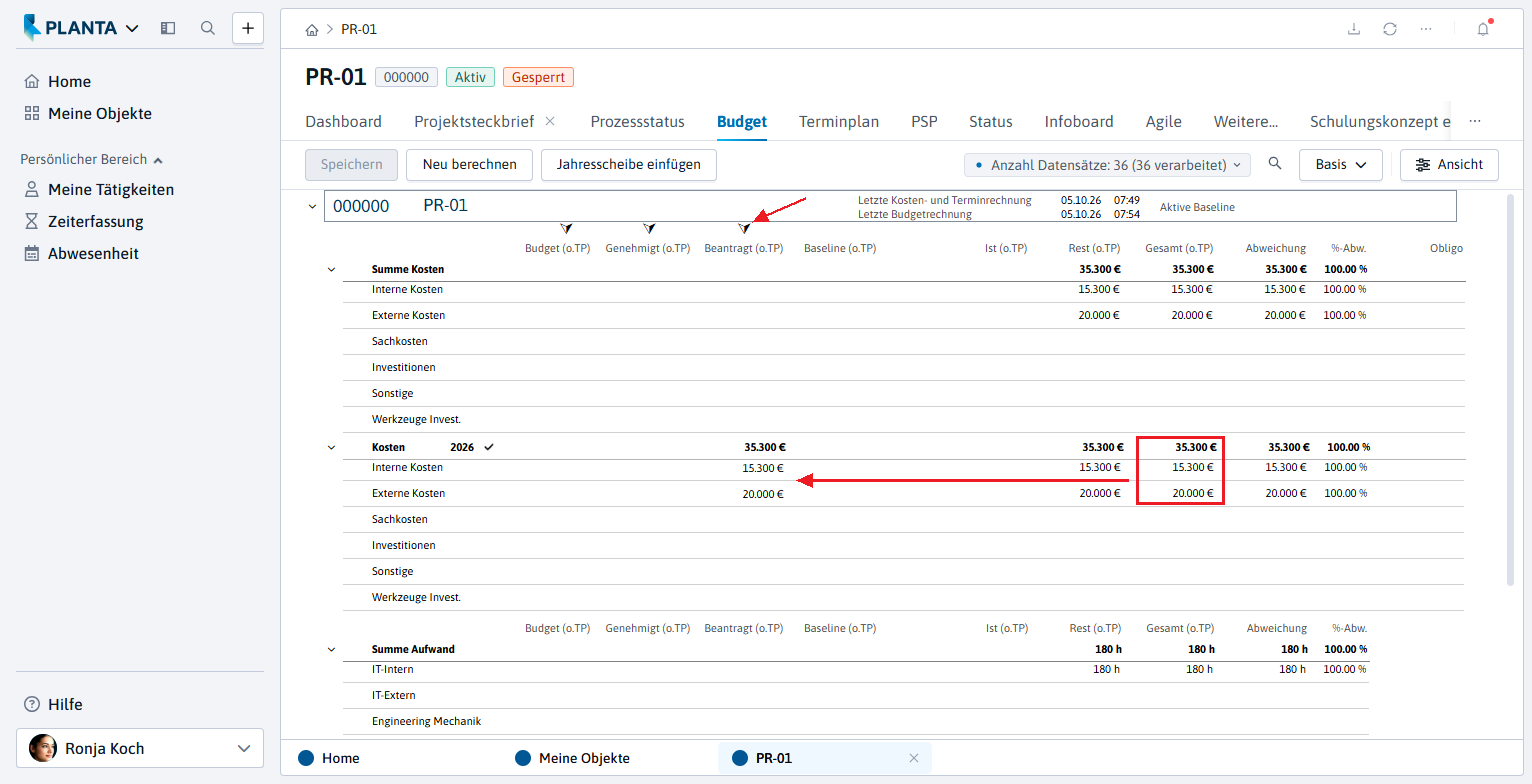Open the Ronja Koch user menu
This screenshot has width=1532, height=784.
[140, 748]
